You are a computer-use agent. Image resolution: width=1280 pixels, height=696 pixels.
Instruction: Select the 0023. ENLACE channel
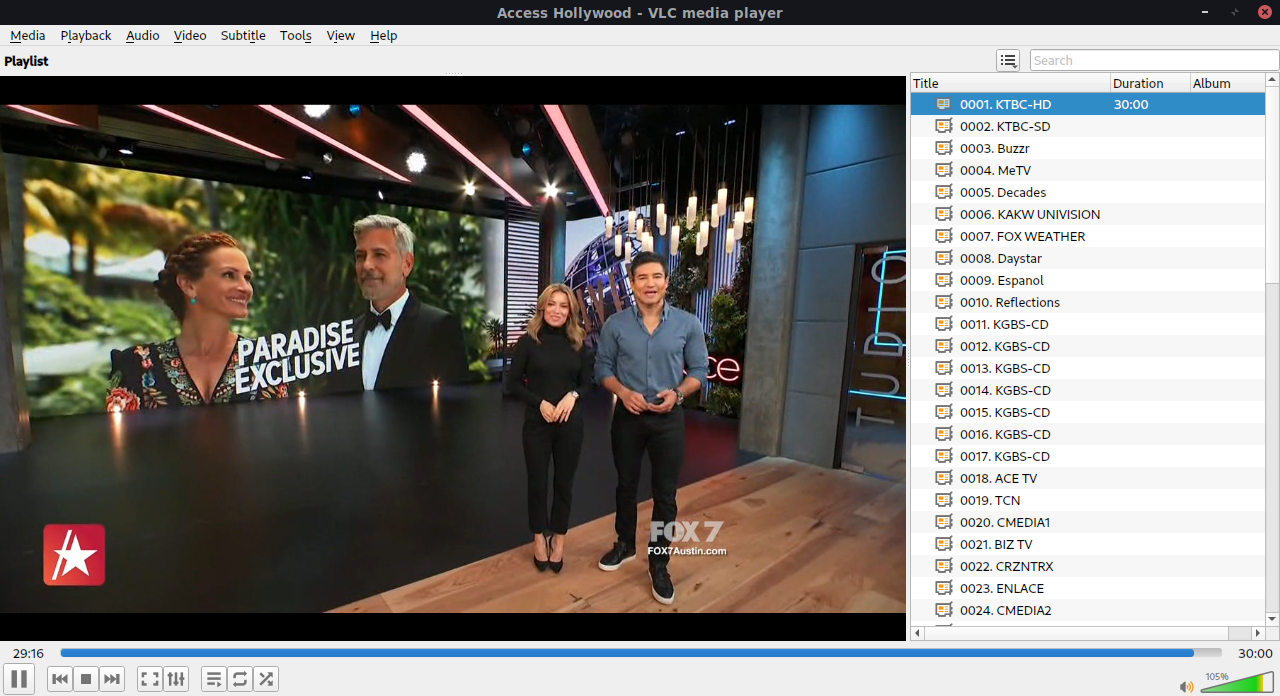(x=1087, y=588)
